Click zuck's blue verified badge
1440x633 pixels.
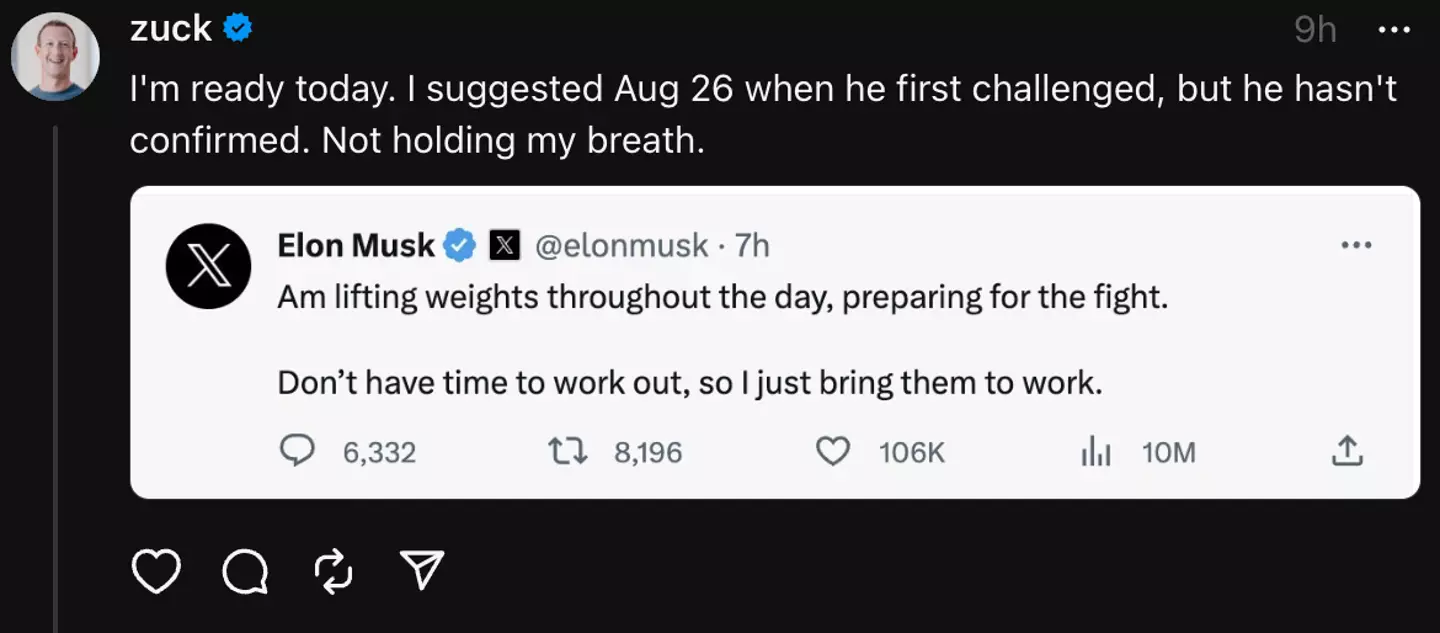pyautogui.click(x=237, y=29)
